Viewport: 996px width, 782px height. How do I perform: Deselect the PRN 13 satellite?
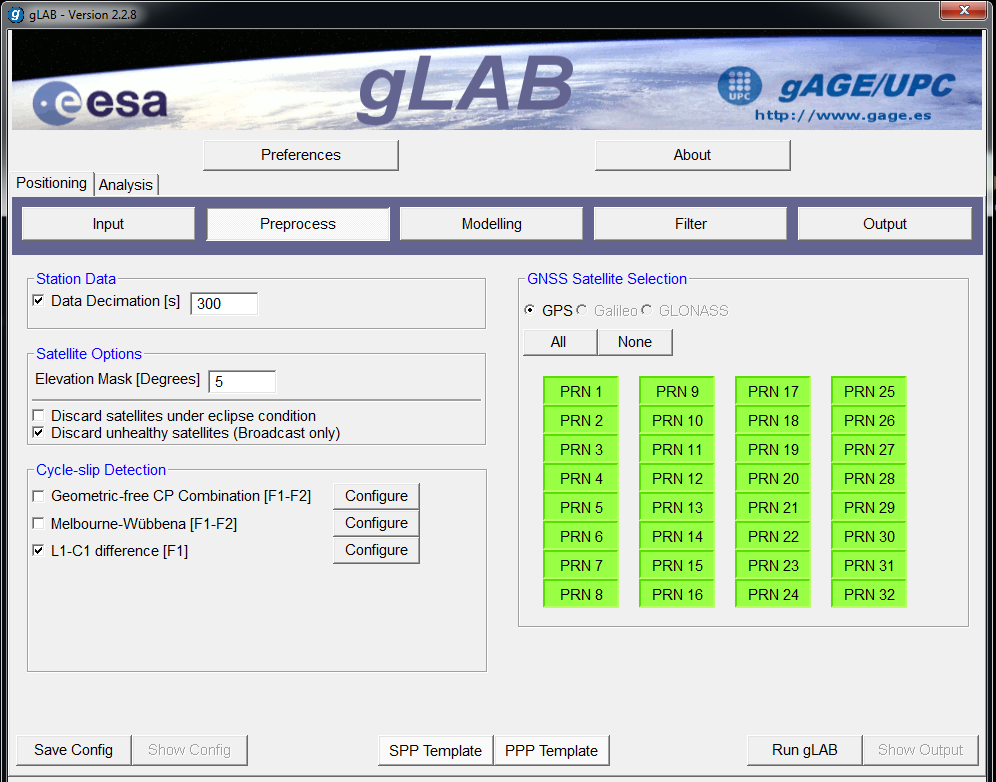[x=676, y=508]
